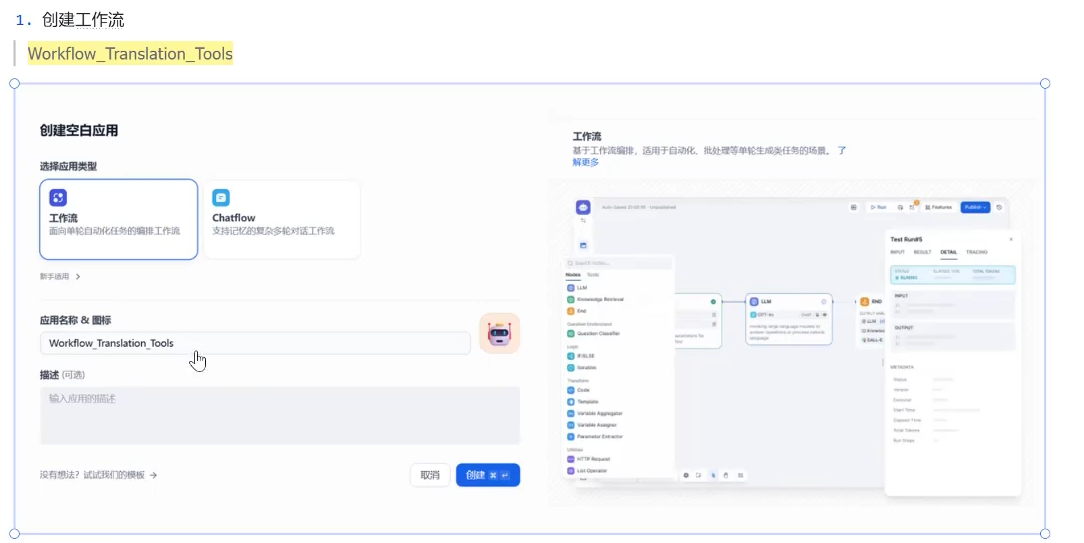Select the Nodes tab in node picker
Viewport: 1084px width, 543px height.
tap(573, 275)
